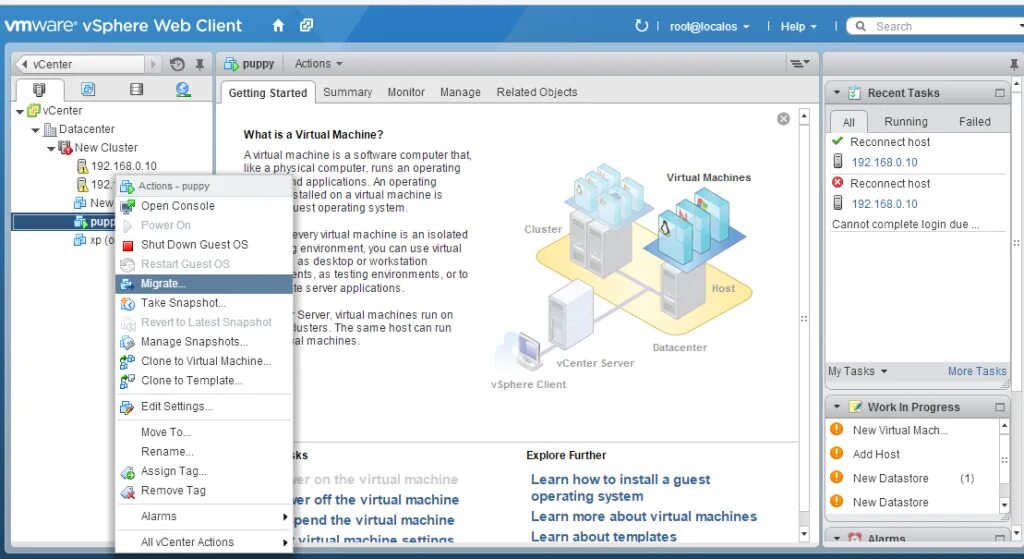Select Move To in the context menu
The height and width of the screenshot is (559, 1024).
[x=204, y=432]
